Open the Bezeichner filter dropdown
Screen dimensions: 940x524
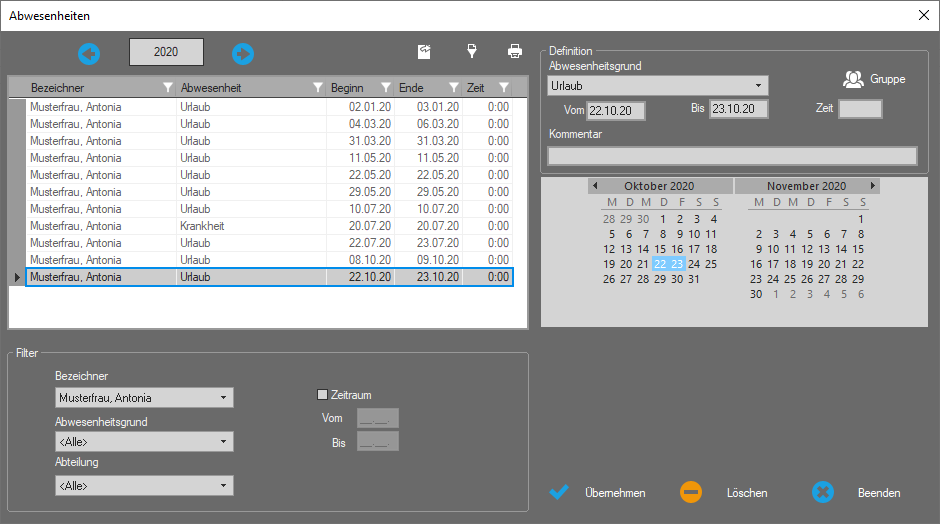(x=223, y=398)
